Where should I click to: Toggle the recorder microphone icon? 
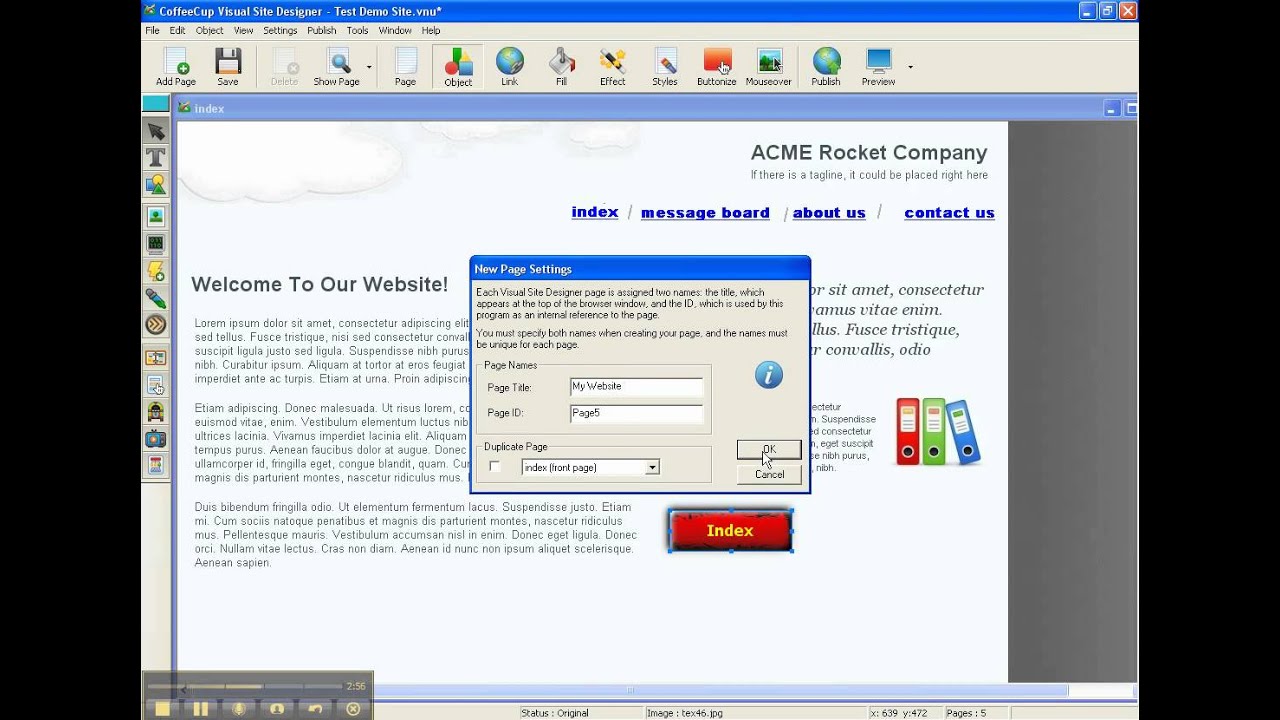click(238, 708)
